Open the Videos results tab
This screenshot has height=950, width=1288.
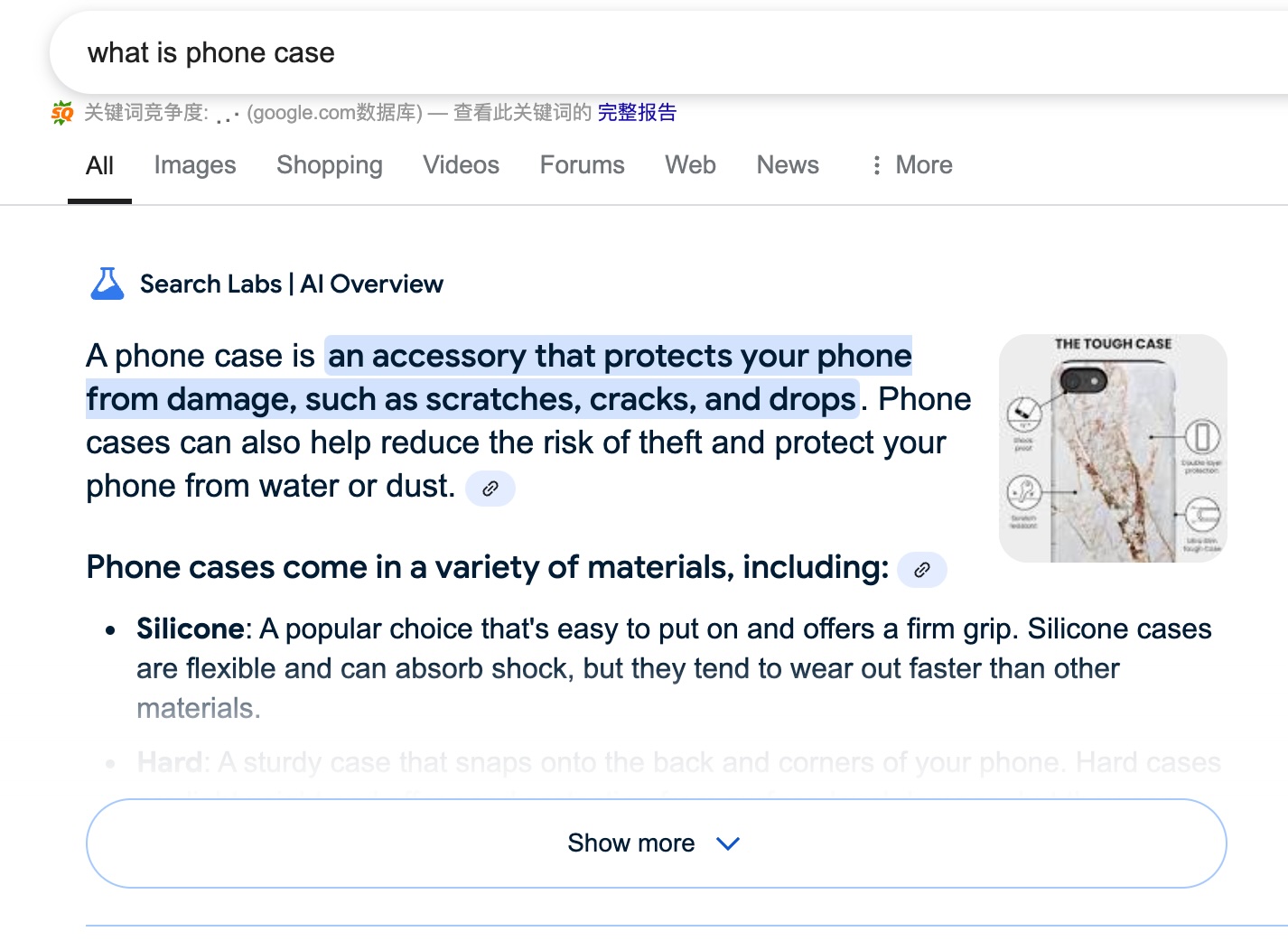click(461, 165)
